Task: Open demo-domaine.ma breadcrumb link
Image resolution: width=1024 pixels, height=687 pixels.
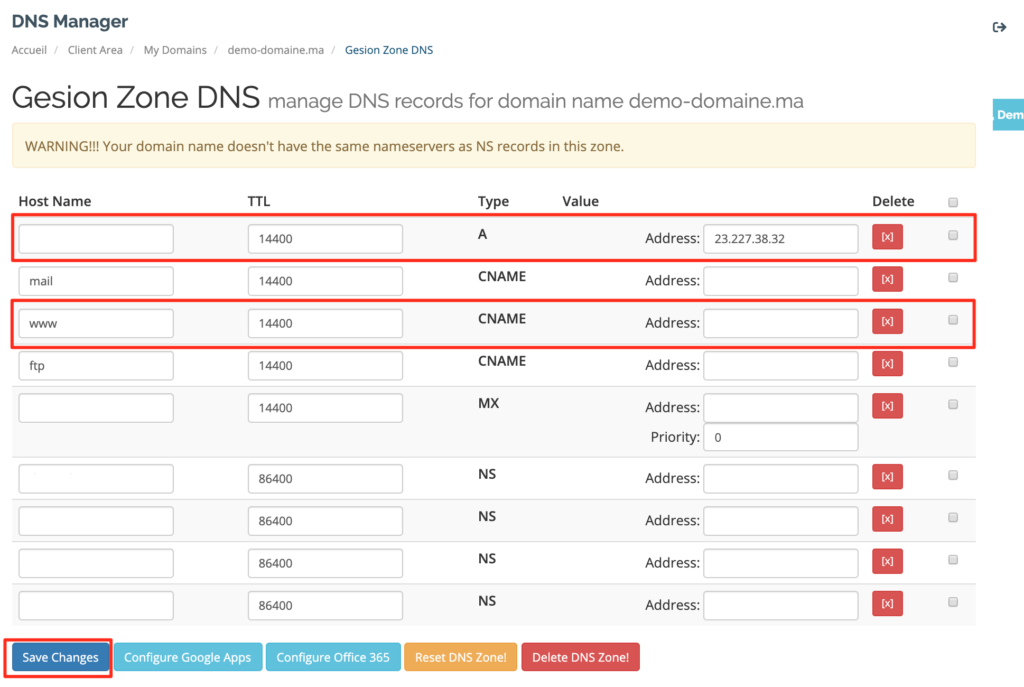Action: click(x=276, y=50)
